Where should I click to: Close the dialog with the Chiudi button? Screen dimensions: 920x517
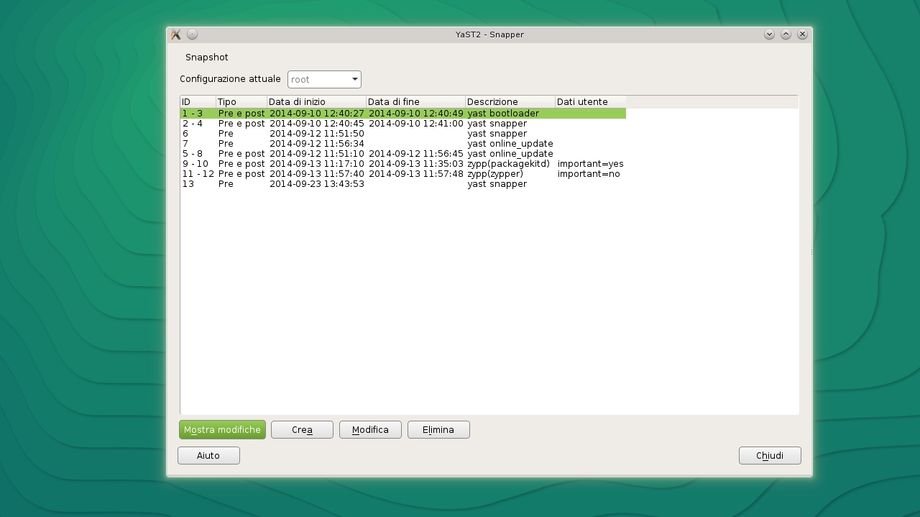(769, 456)
